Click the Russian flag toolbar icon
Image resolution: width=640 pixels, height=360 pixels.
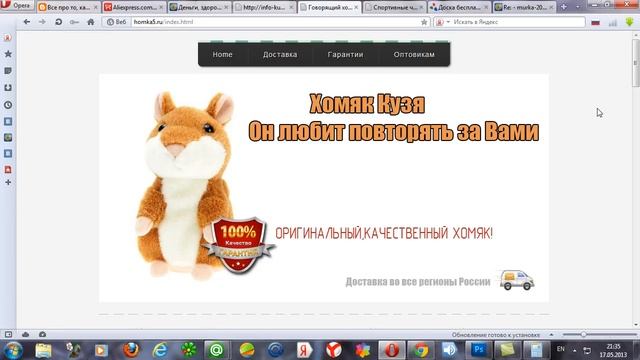click(x=596, y=22)
